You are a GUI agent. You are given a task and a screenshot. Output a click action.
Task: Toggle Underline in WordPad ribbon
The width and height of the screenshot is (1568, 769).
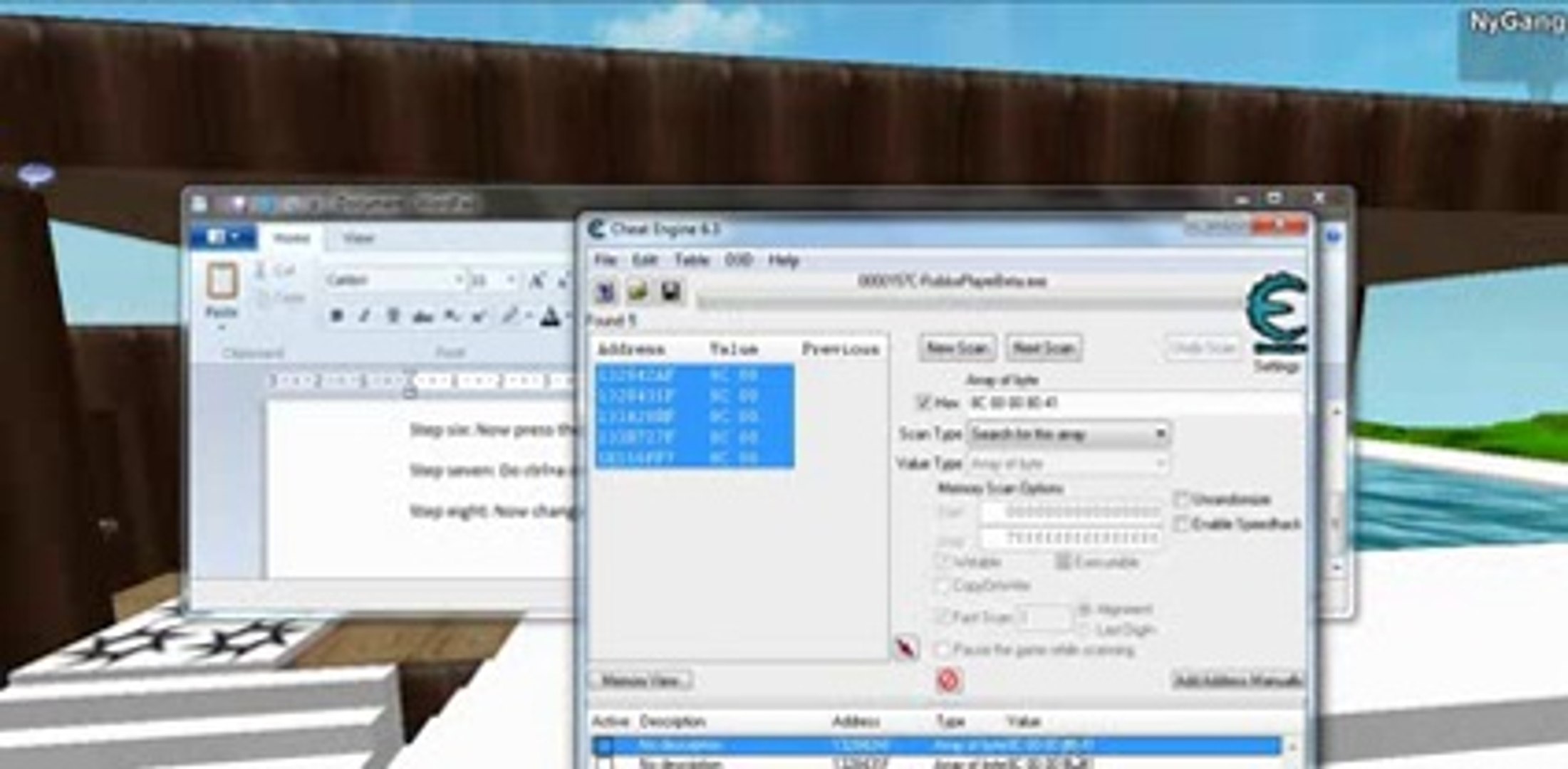click(393, 316)
